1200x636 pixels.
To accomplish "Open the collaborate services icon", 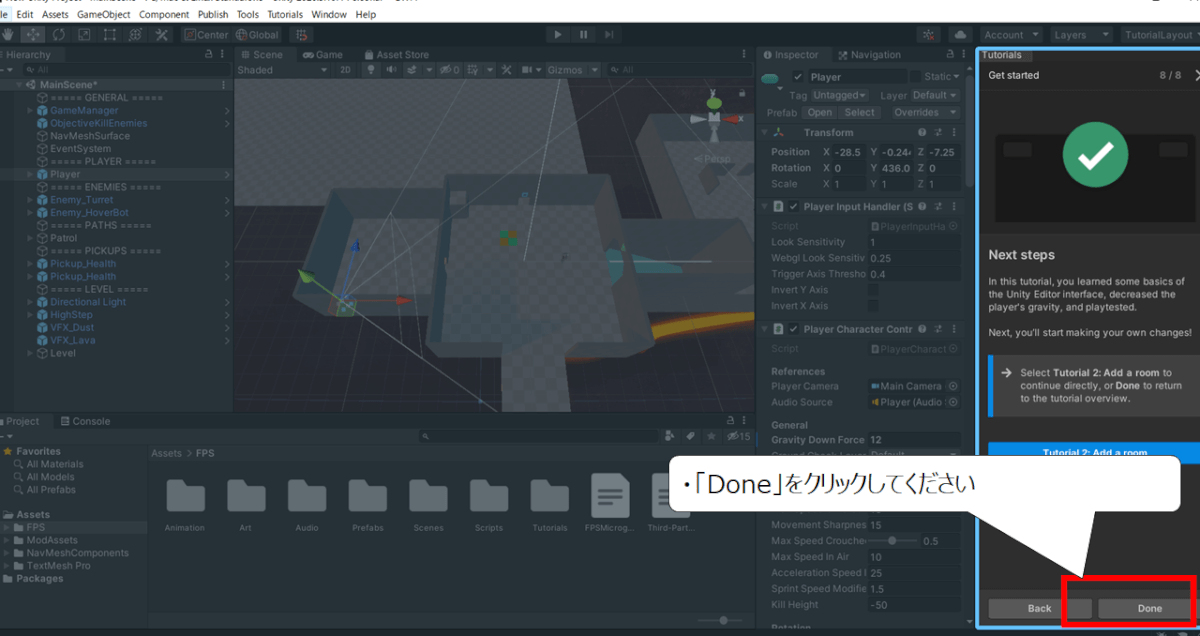I will (x=929, y=35).
